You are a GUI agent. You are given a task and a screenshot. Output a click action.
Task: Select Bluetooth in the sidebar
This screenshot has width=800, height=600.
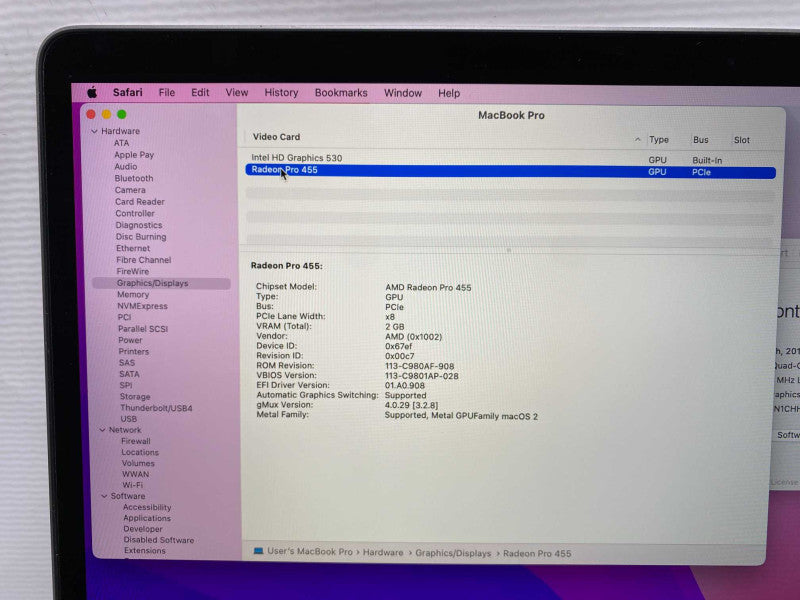(134, 178)
